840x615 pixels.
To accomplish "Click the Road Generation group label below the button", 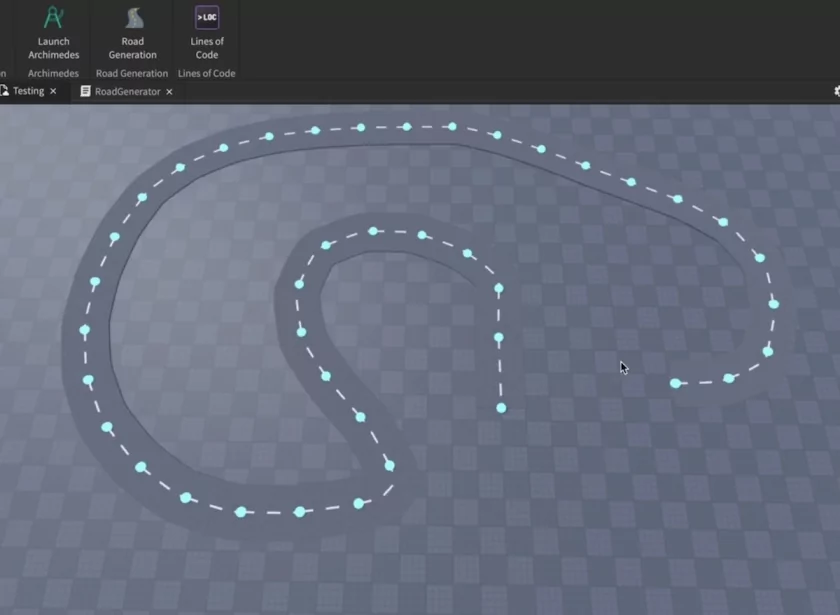I will coord(132,73).
